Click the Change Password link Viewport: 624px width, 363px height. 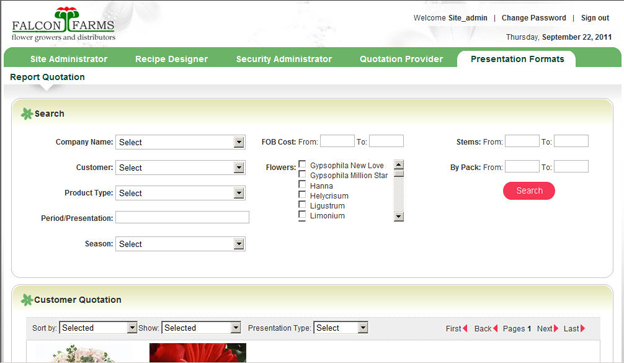pos(534,18)
